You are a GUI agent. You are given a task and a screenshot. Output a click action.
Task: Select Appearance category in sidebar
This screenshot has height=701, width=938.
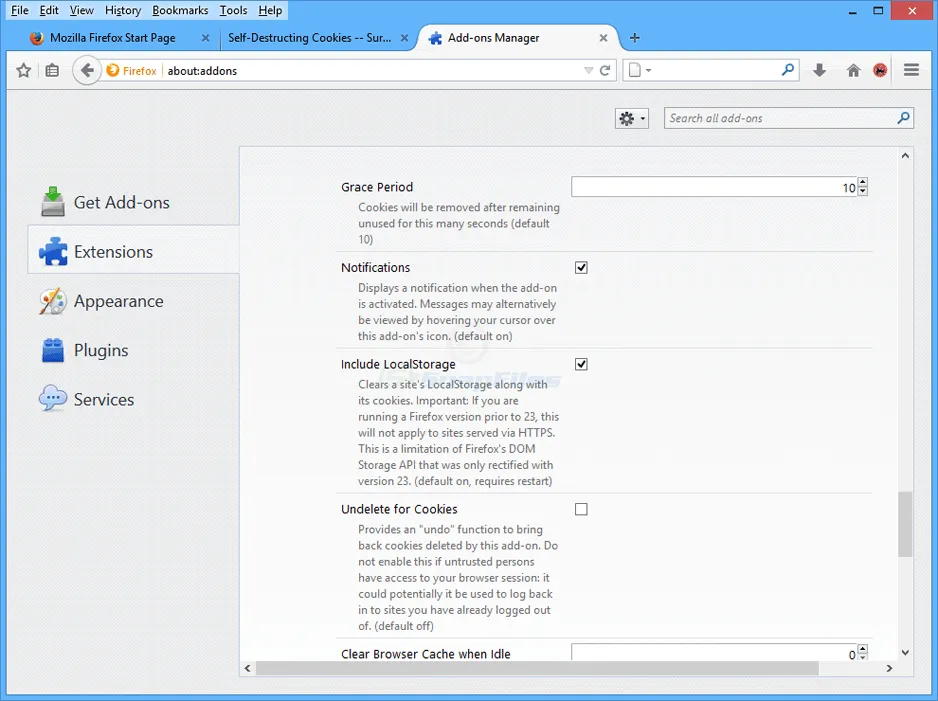[x=133, y=301]
